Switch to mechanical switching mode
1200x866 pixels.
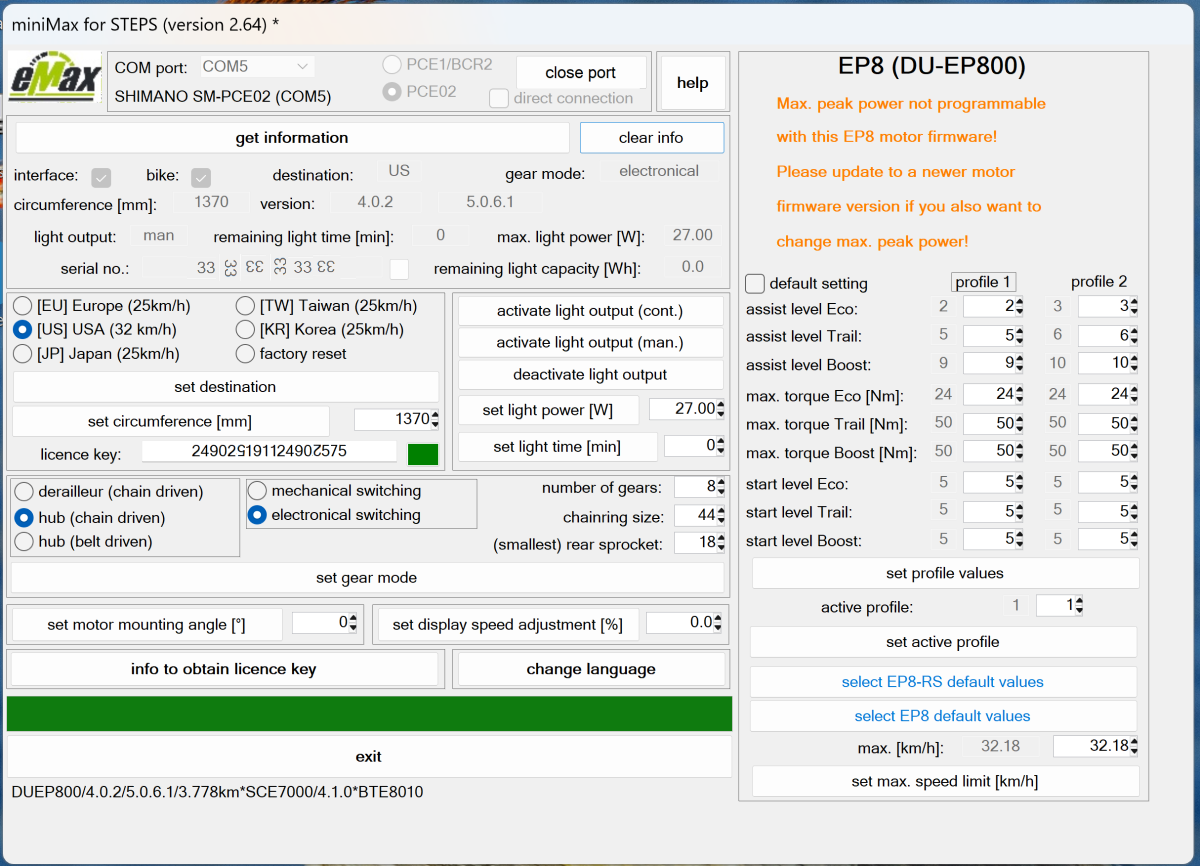(257, 490)
